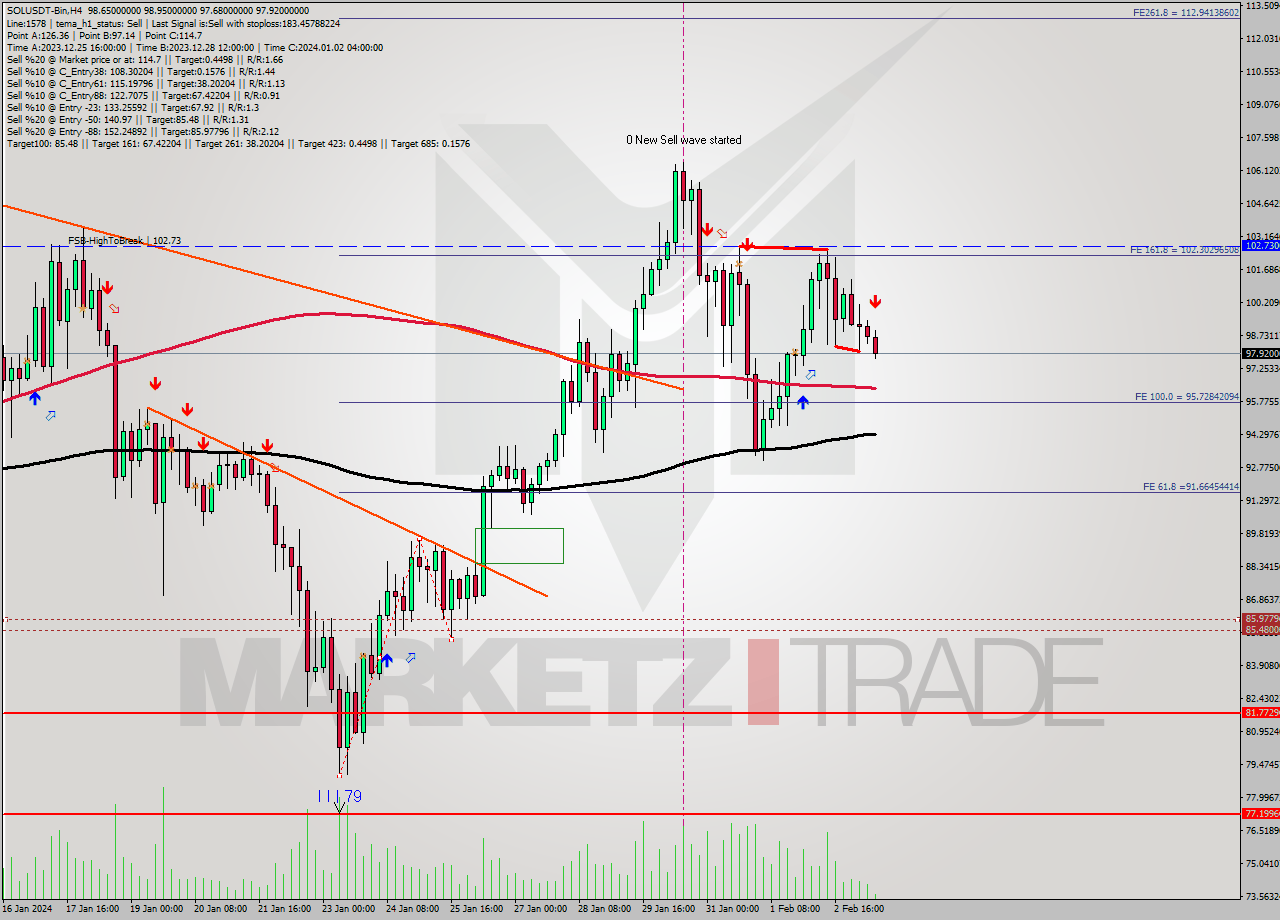Click the "Sell %10 @ C_Entry88: 122.7075" line
Screen dimensions: 1280x920
click(x=143, y=95)
